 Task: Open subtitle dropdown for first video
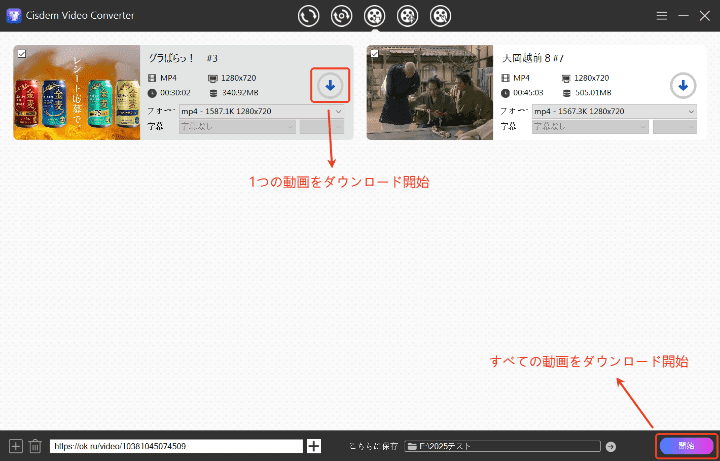[237, 127]
